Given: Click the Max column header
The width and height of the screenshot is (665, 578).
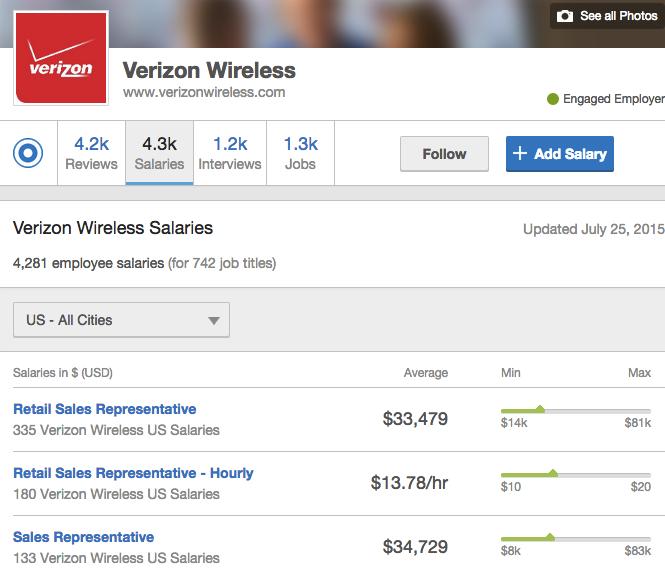Looking at the screenshot, I should coord(640,373).
